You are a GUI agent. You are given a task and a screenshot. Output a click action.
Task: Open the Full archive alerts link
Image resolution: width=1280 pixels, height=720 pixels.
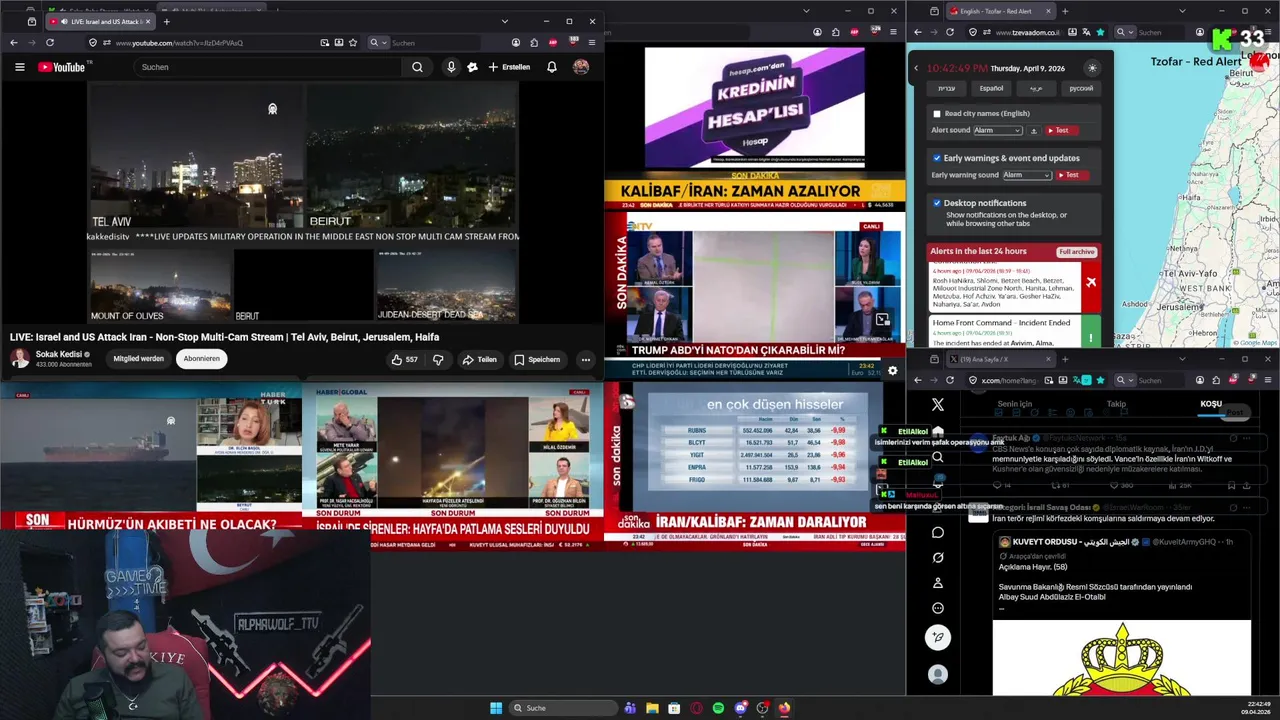coord(1077,251)
